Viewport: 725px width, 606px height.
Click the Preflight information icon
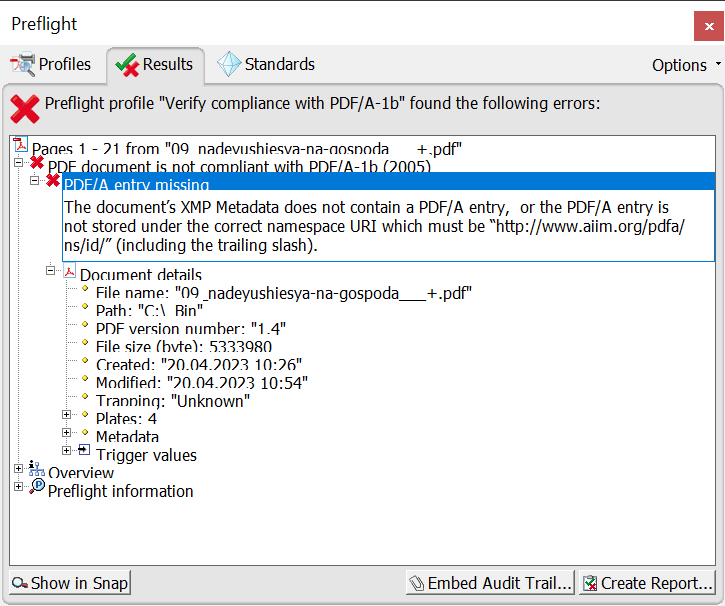click(38, 486)
